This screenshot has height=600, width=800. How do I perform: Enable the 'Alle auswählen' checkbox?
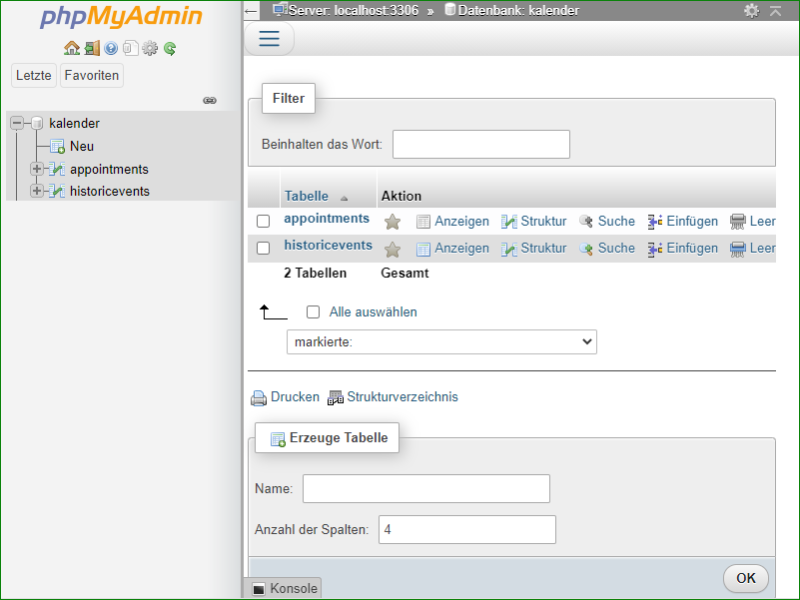click(313, 312)
